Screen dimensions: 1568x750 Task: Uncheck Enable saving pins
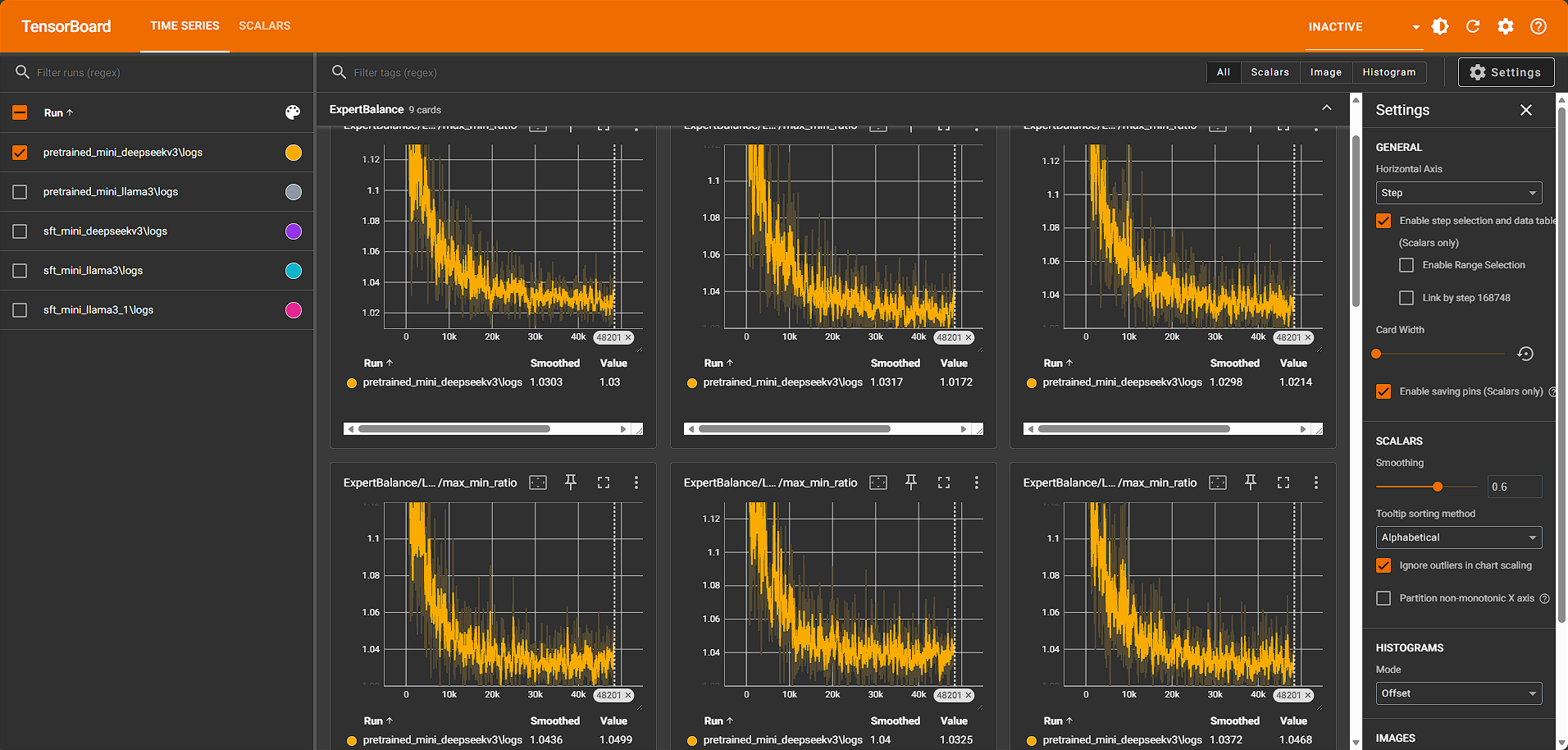[x=1383, y=391]
